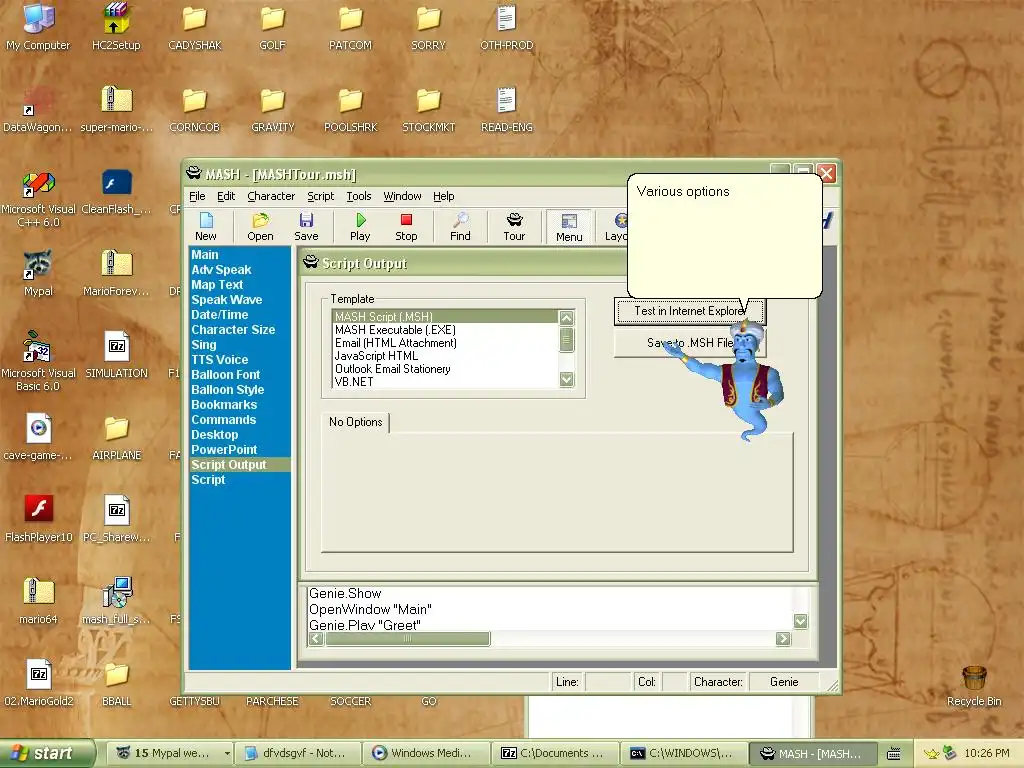Click Template list scroll down arrow
Screen dimensions: 1024x768
click(x=566, y=379)
